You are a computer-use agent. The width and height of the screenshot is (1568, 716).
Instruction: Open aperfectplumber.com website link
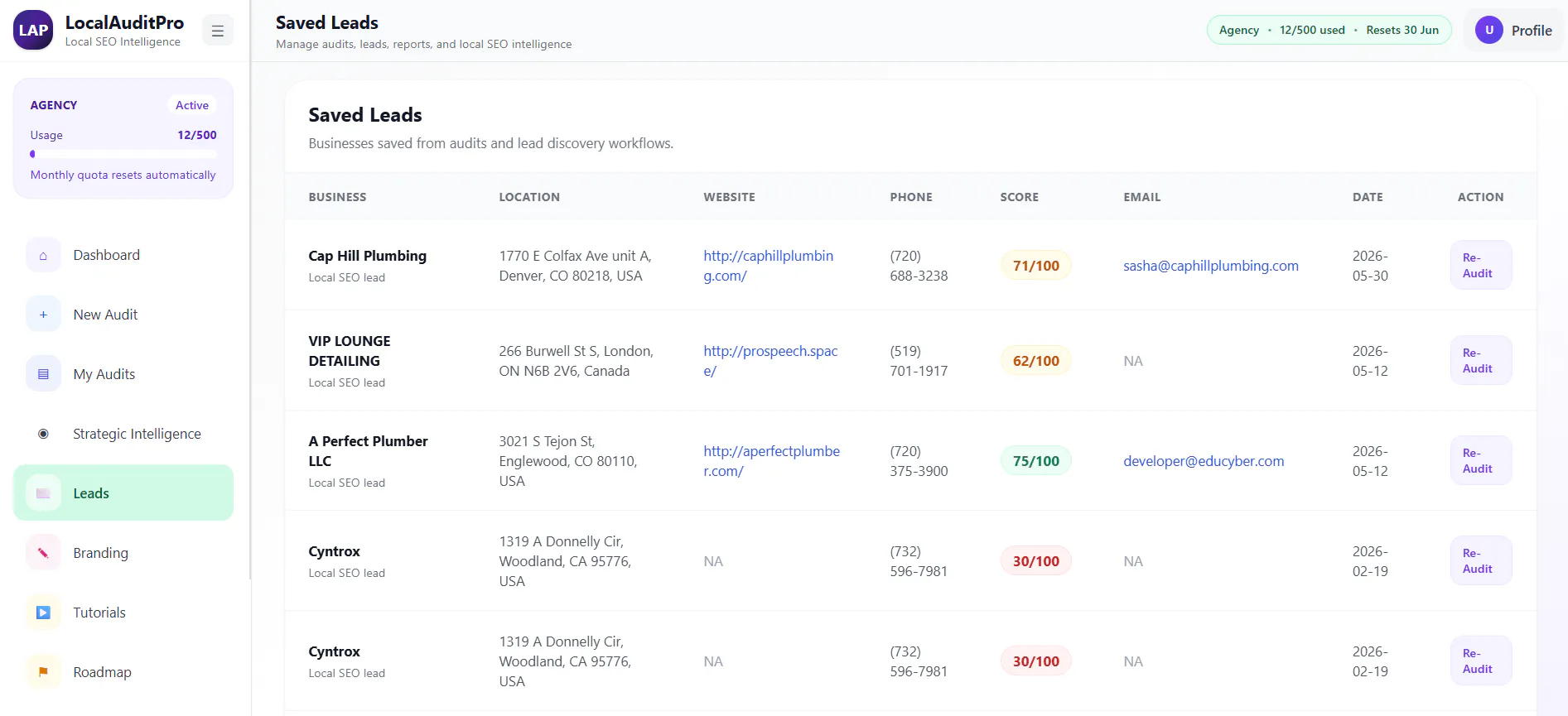771,461
